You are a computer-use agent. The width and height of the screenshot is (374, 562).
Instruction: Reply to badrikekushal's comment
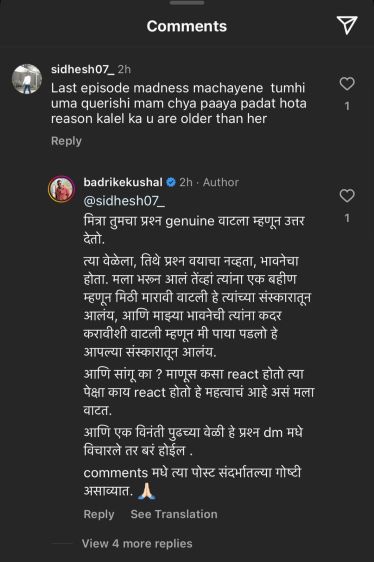click(x=99, y=514)
